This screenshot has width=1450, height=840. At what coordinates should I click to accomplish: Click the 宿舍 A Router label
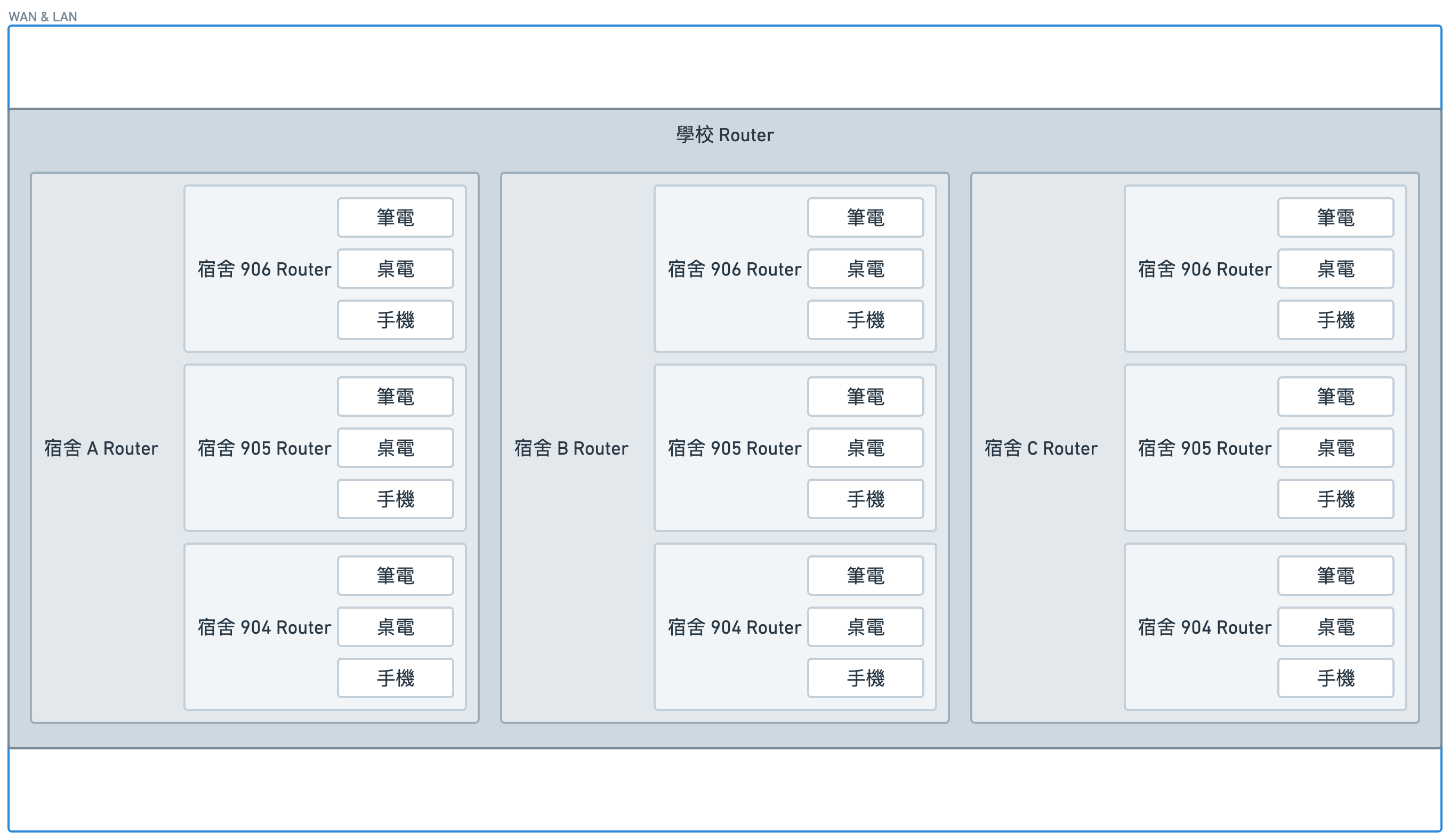(101, 448)
